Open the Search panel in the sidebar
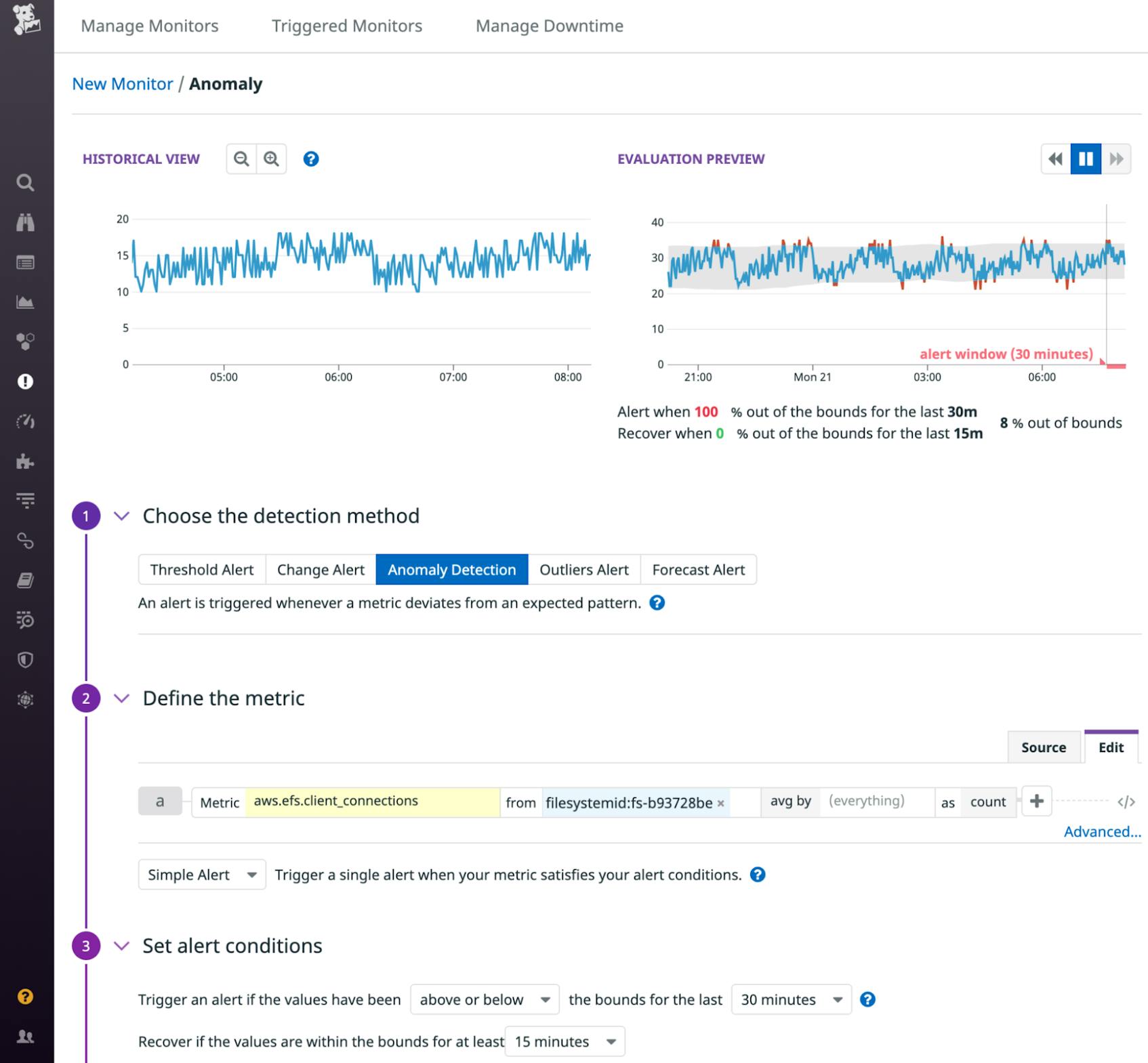Image resolution: width=1148 pixels, height=1063 pixels. tap(26, 183)
